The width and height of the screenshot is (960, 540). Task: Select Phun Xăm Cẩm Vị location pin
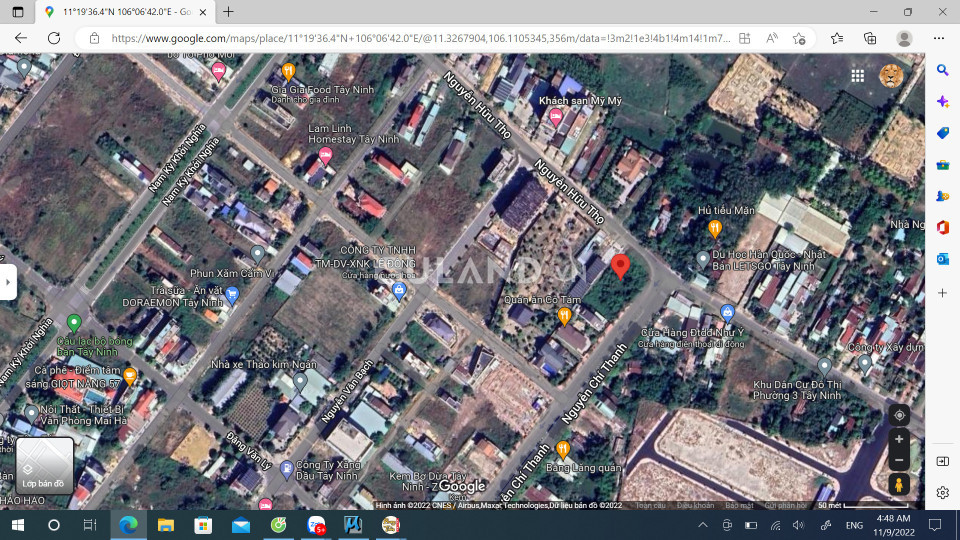257,253
